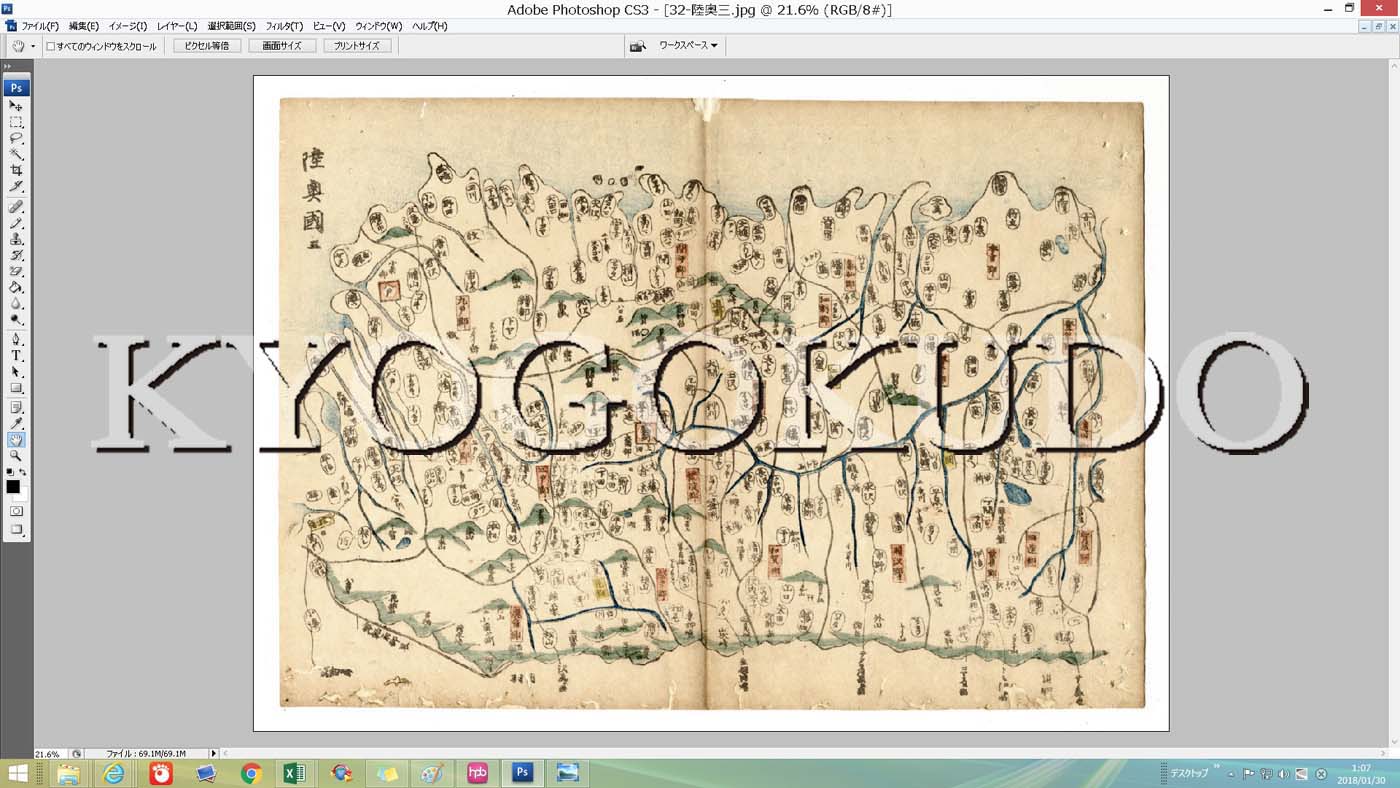Click the taskbar clock showing 1:07

pyautogui.click(x=1361, y=773)
